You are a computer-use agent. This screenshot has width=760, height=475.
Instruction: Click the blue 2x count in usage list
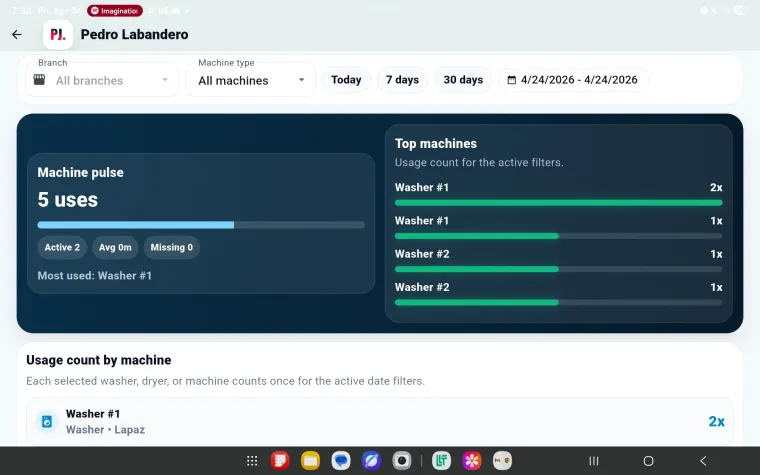[716, 421]
